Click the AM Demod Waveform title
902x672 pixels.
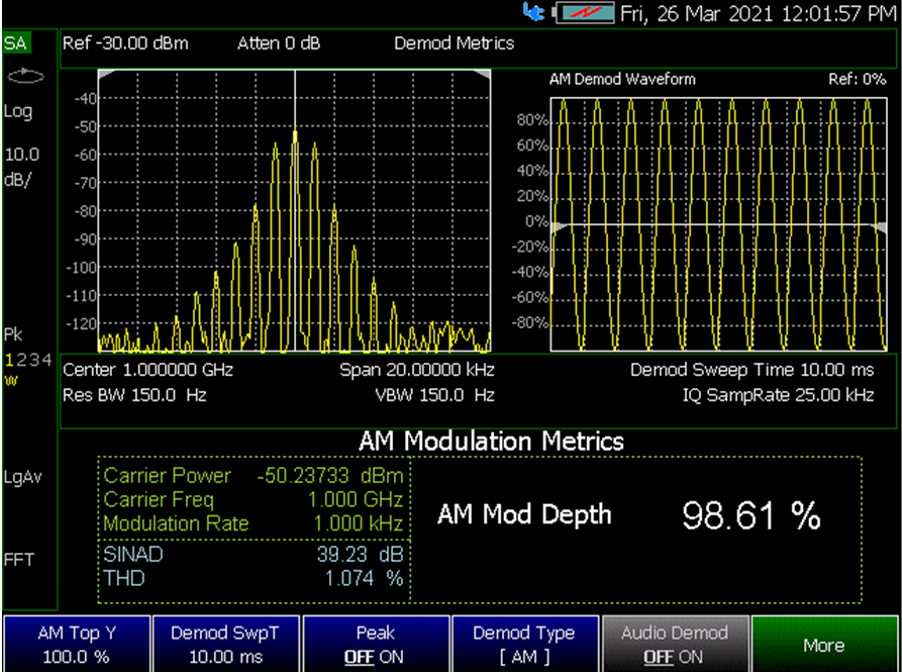coord(622,79)
